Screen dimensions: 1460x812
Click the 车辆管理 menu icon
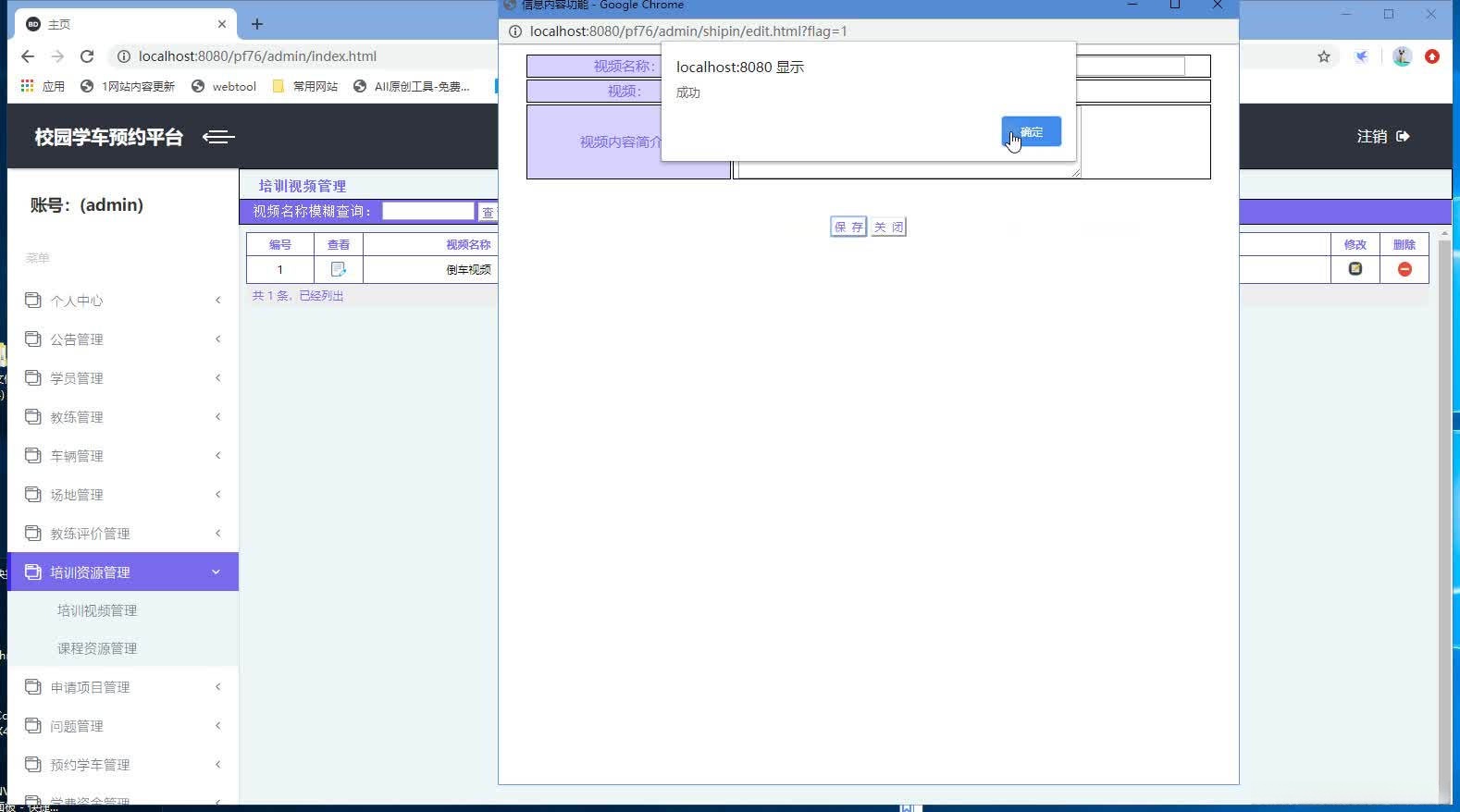(x=33, y=455)
